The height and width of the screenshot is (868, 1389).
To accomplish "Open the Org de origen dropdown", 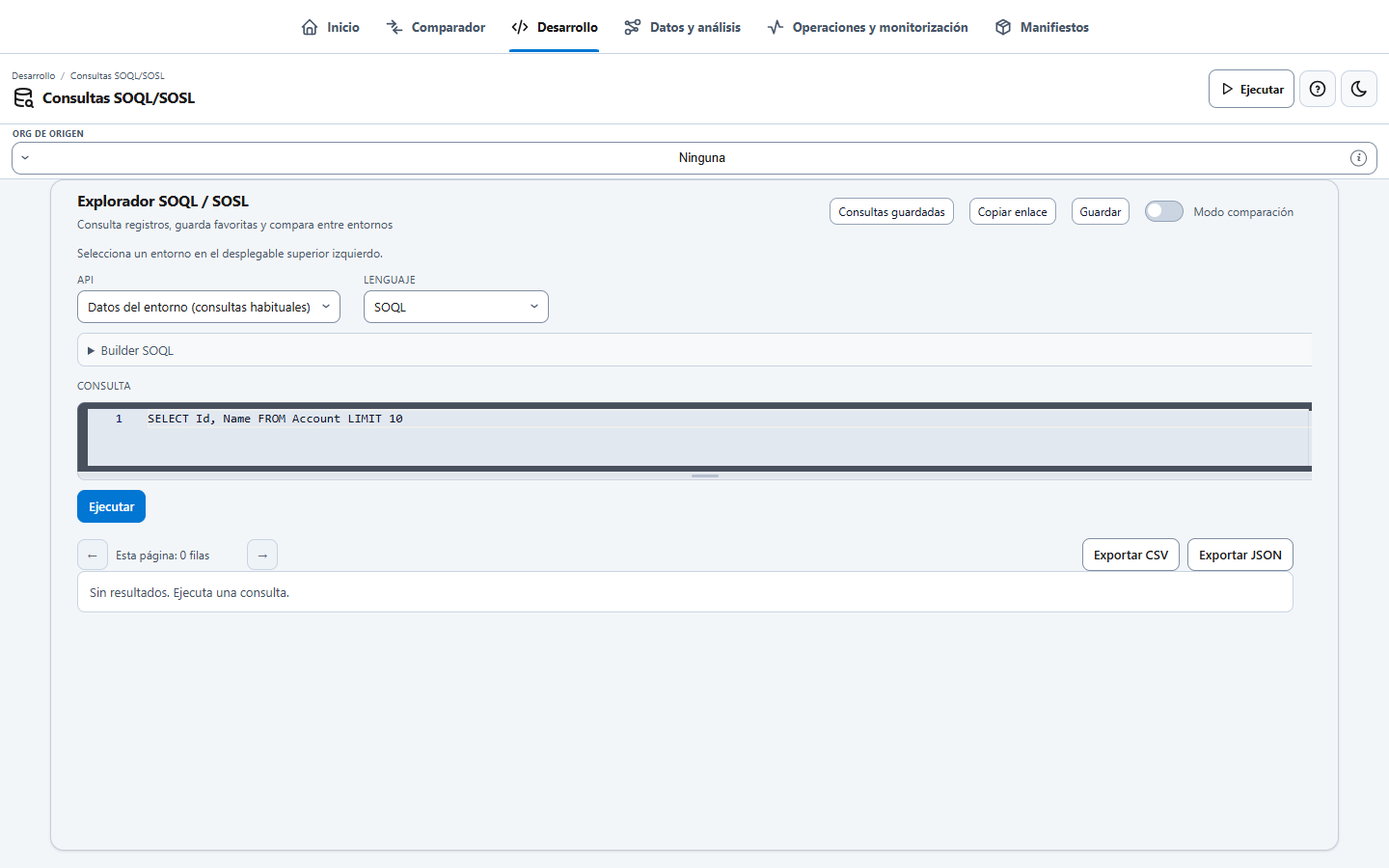I will [x=694, y=158].
